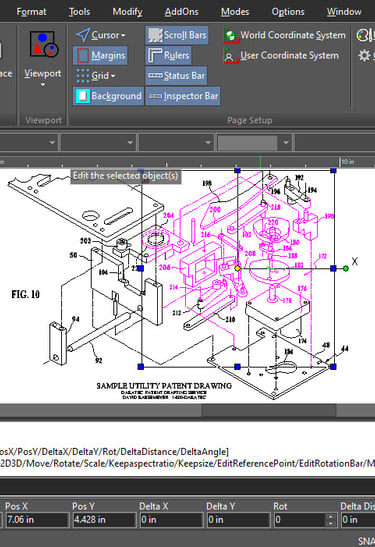375x547 pixels.
Task: Toggle the Scroll Bars display
Action: tap(177, 35)
